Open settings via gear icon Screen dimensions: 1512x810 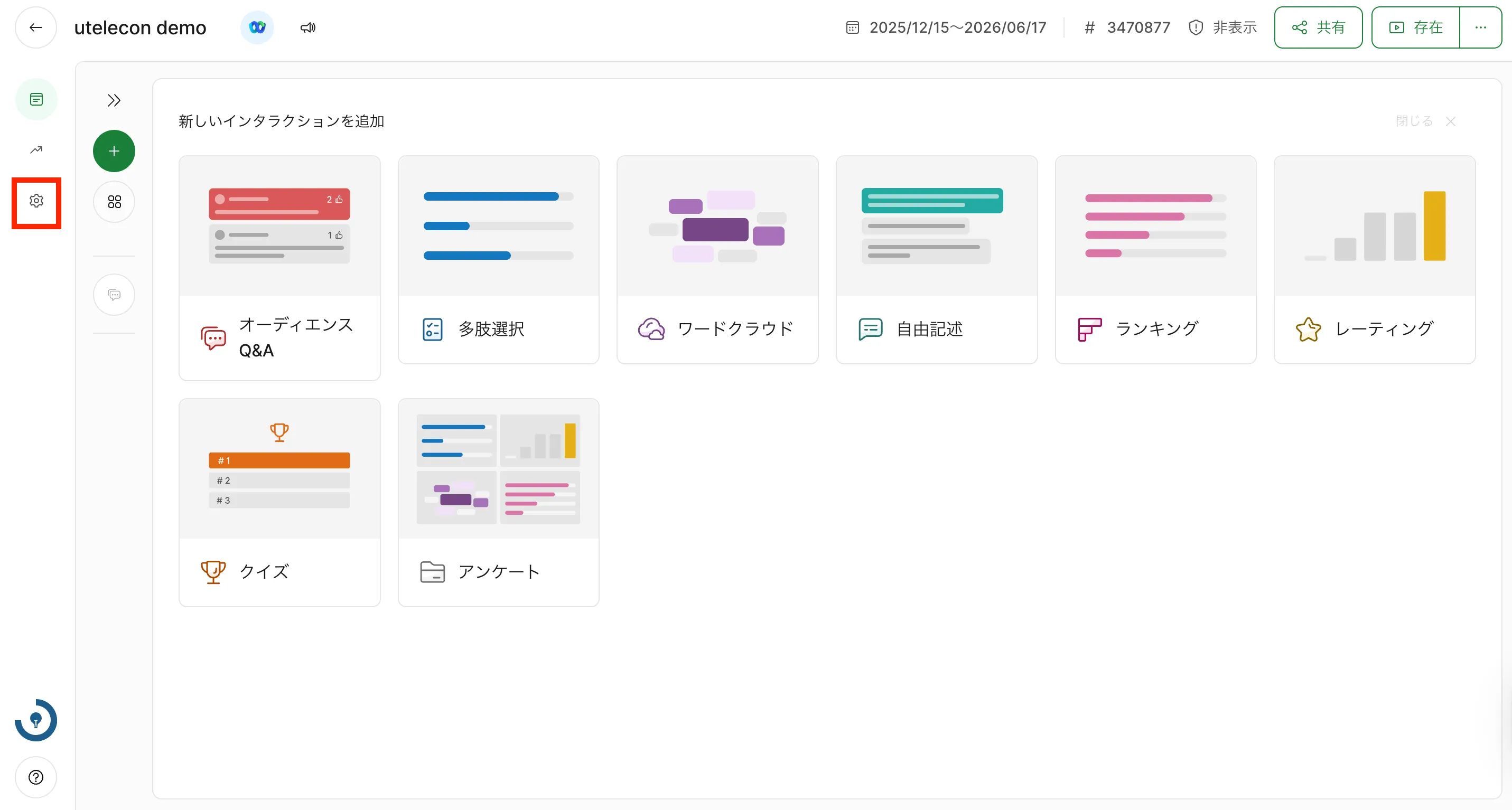point(36,201)
